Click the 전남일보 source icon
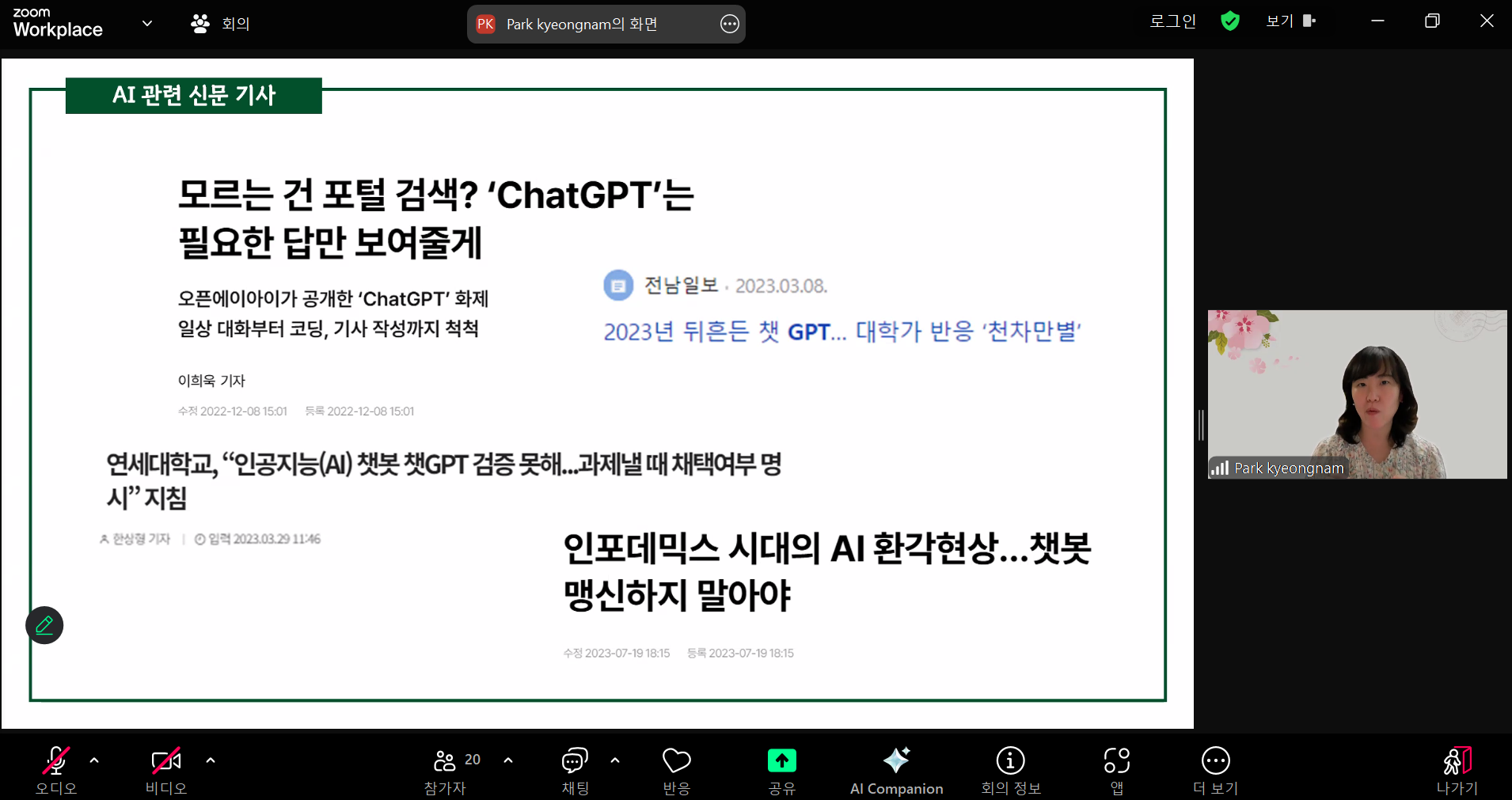Screen dimensions: 1512x800 click(x=618, y=286)
